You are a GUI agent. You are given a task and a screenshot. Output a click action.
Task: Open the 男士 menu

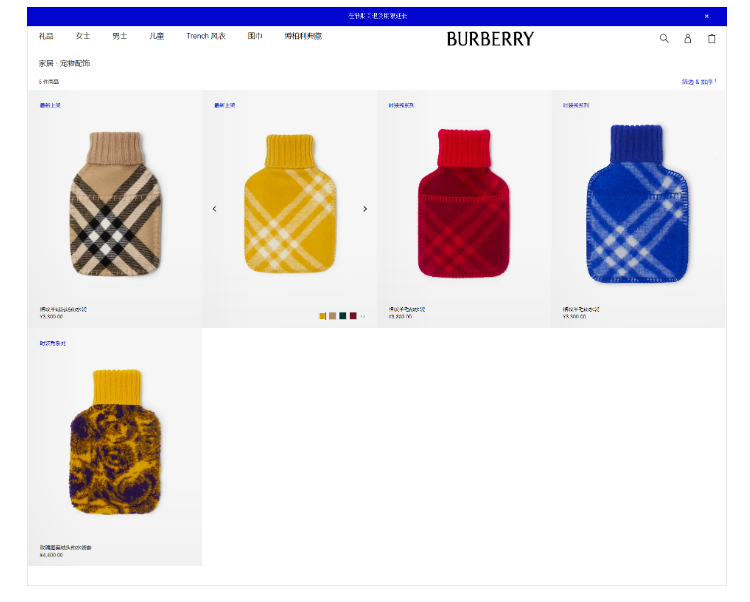pos(120,36)
